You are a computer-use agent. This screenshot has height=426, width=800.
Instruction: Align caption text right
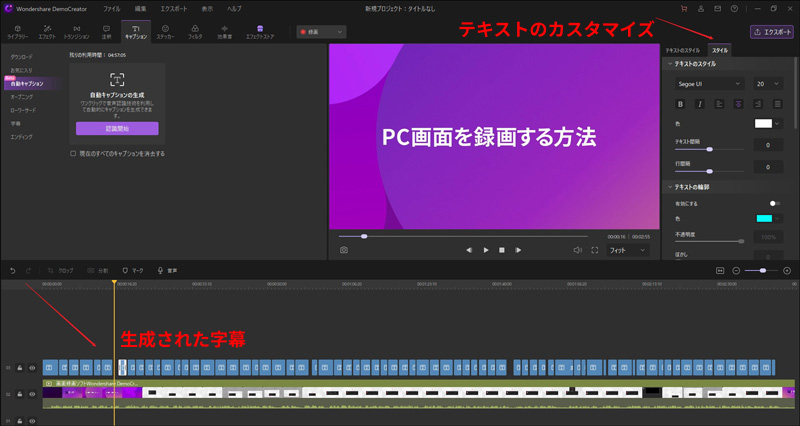[758, 104]
